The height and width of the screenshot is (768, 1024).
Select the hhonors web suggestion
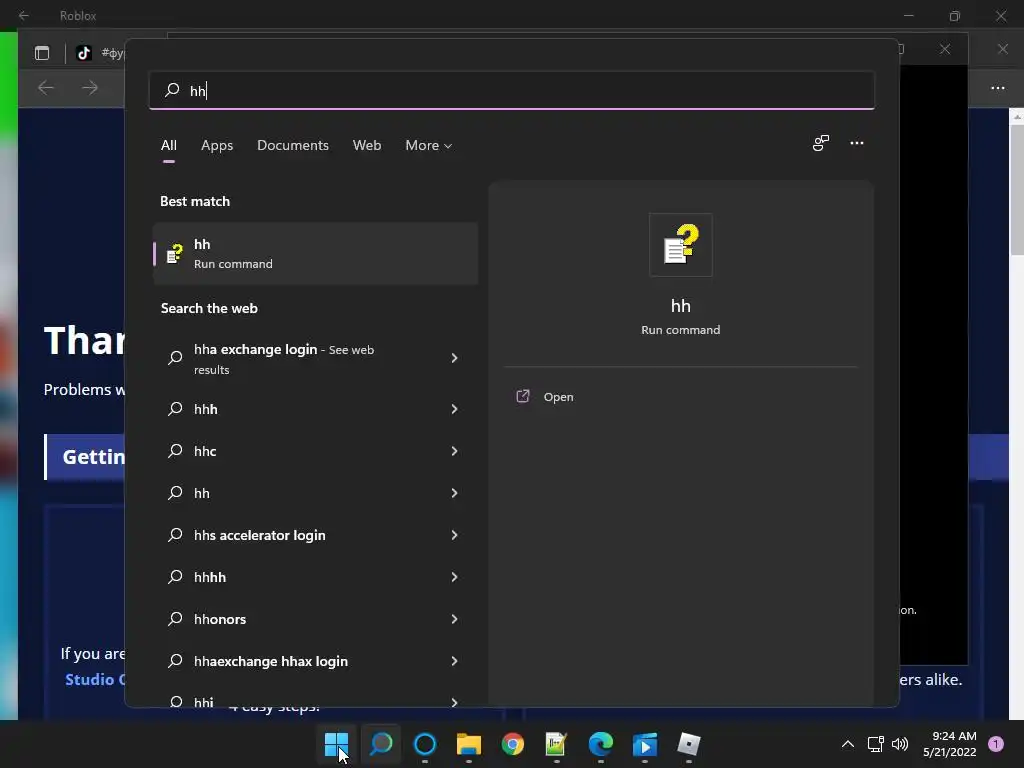pos(315,619)
